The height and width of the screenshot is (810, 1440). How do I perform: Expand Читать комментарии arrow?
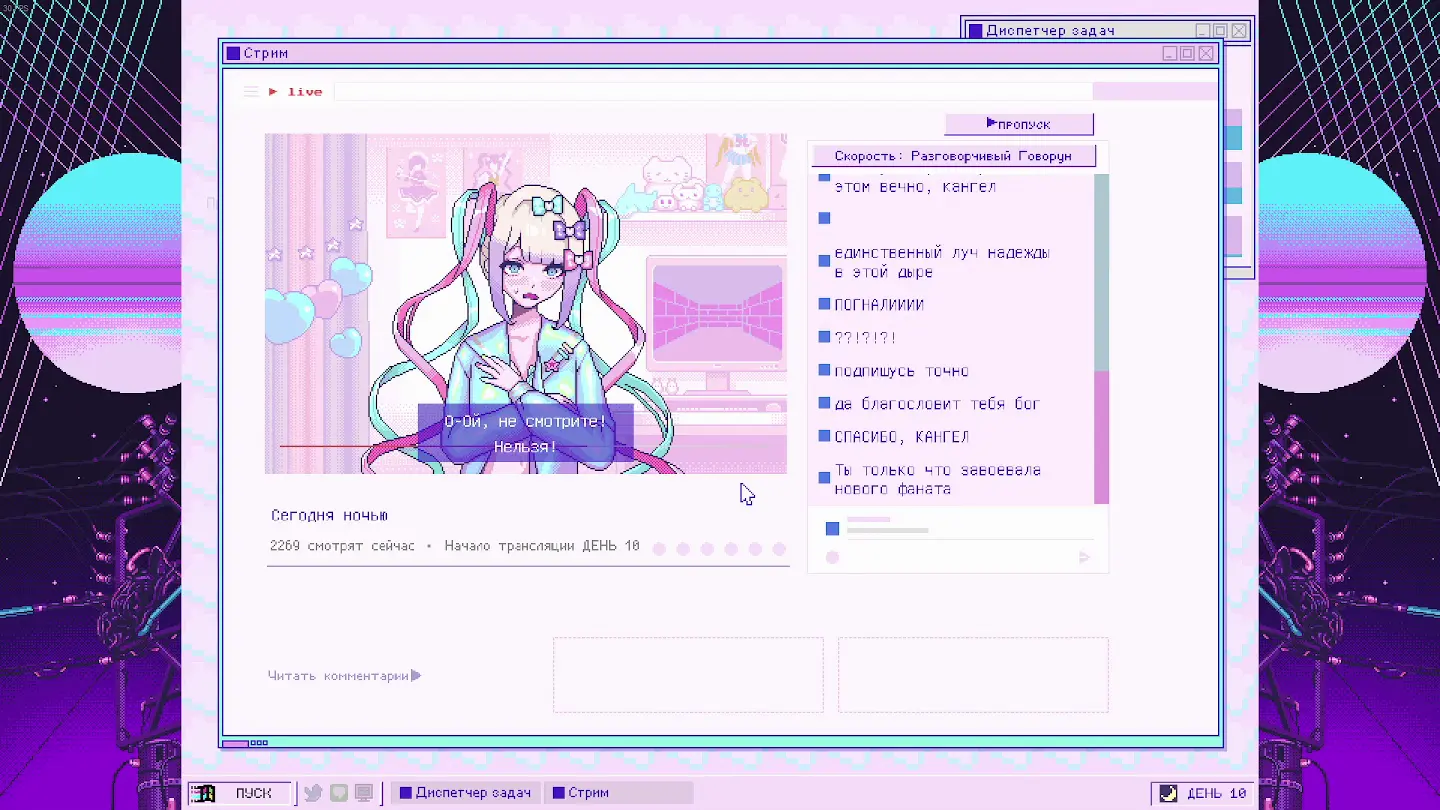(416, 676)
